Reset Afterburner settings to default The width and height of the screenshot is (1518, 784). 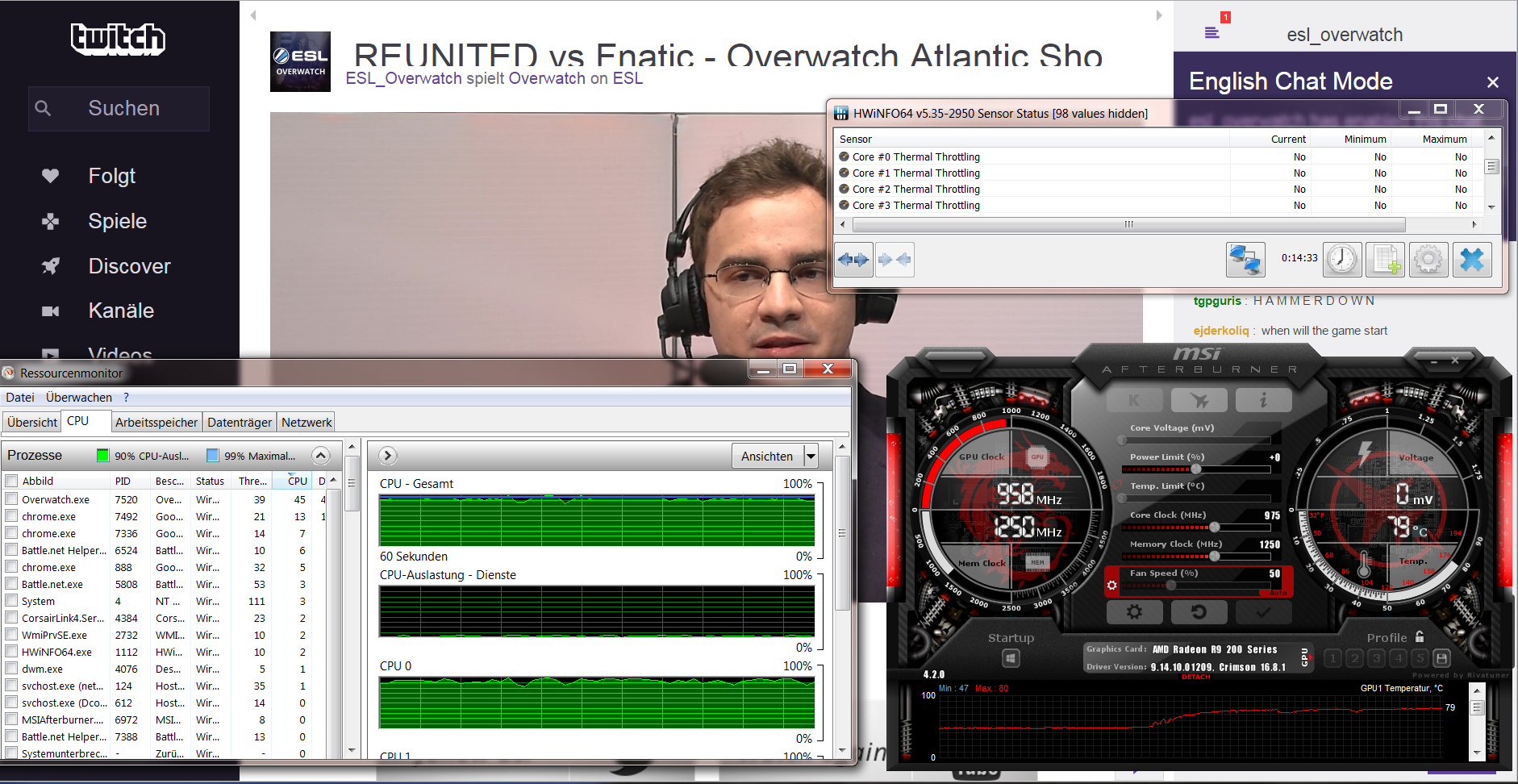(x=1199, y=612)
